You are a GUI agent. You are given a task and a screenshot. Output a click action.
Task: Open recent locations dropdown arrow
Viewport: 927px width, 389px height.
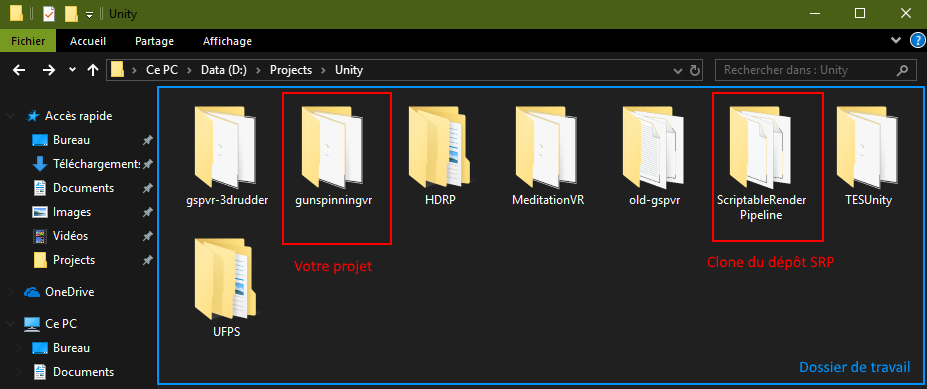[72, 70]
